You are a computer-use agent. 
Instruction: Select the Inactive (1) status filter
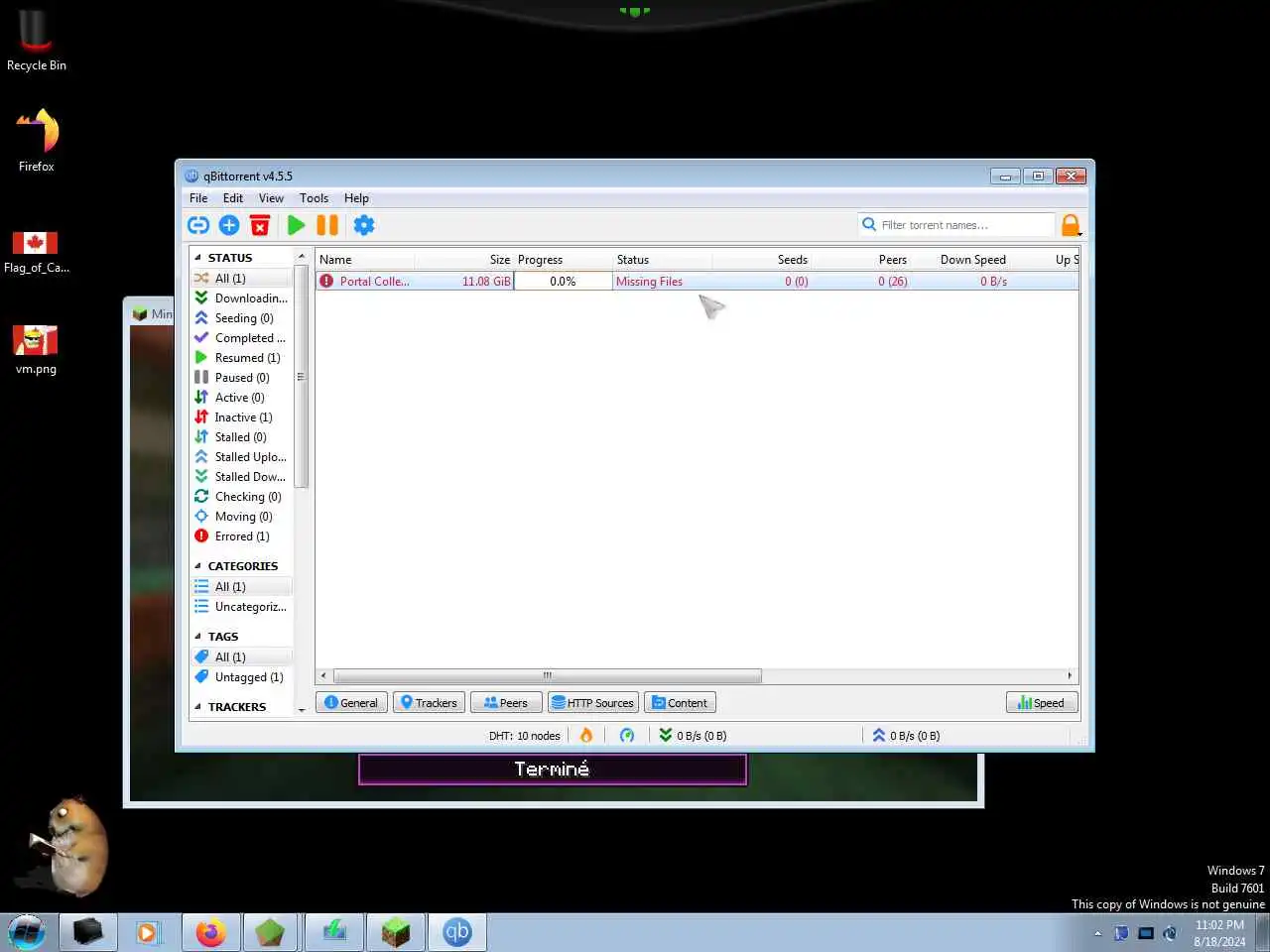point(241,417)
